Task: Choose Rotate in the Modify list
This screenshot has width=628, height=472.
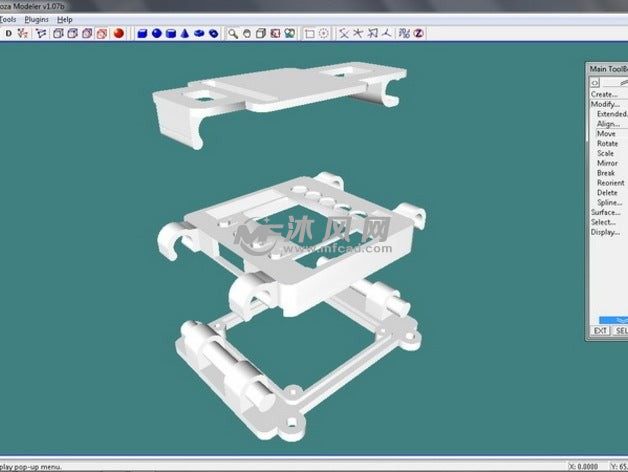Action: pyautogui.click(x=607, y=143)
